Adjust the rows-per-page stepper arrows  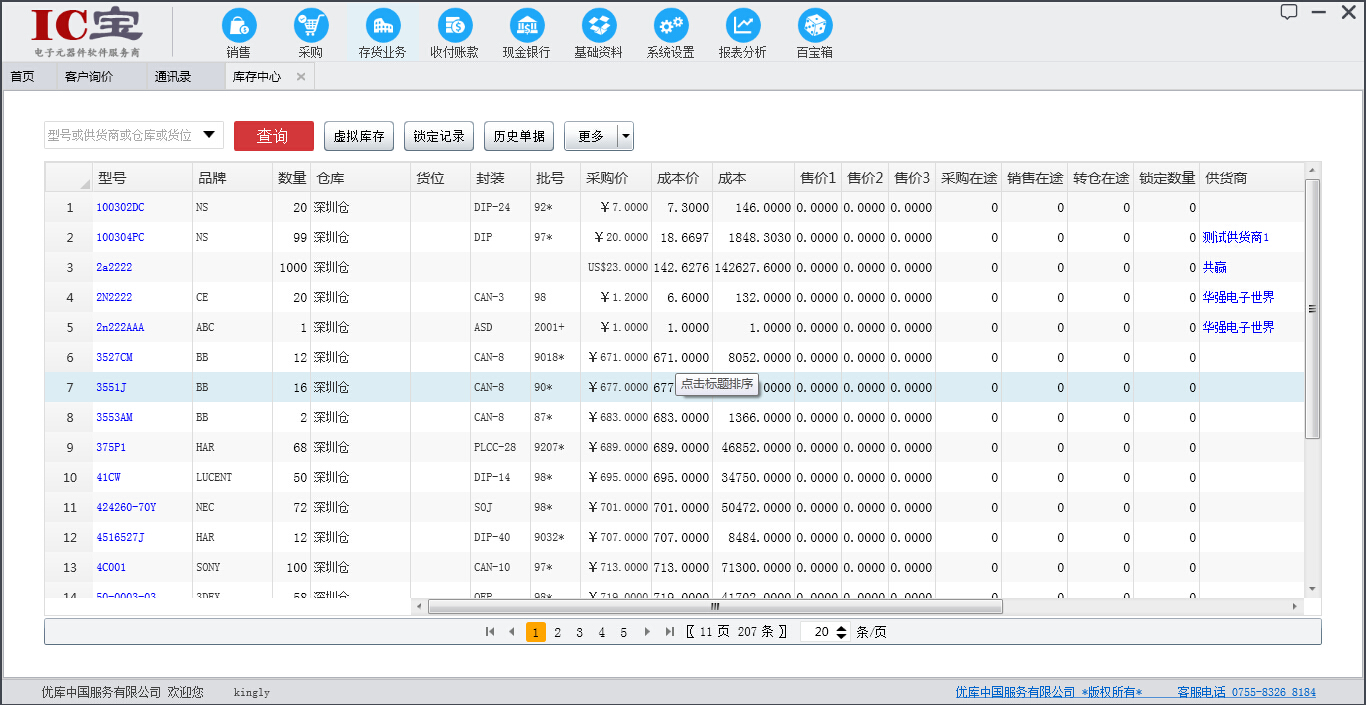[841, 632]
